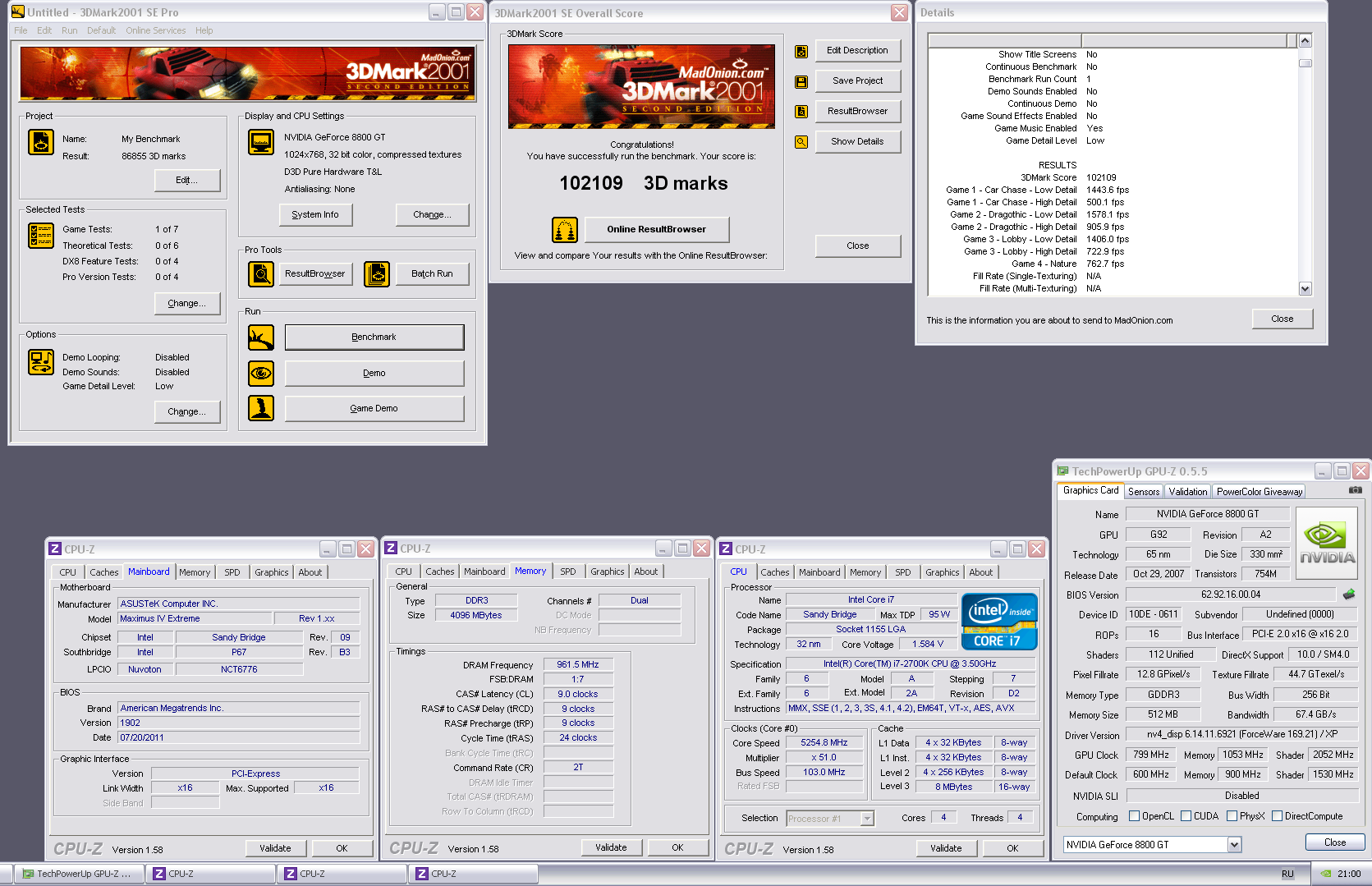Open the Help menu in 3DMark2001
This screenshot has height=886, width=1372.
204,30
